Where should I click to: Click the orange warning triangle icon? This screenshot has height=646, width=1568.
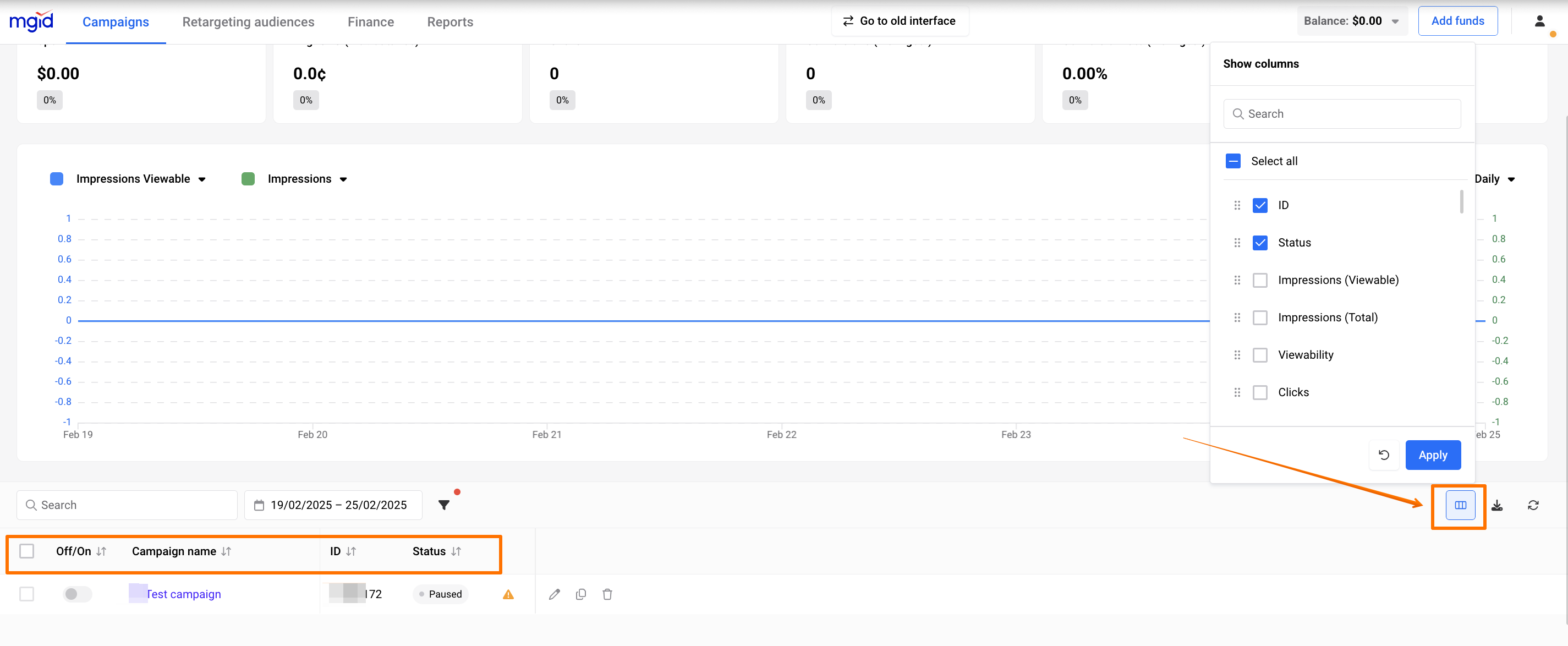pyautogui.click(x=508, y=594)
